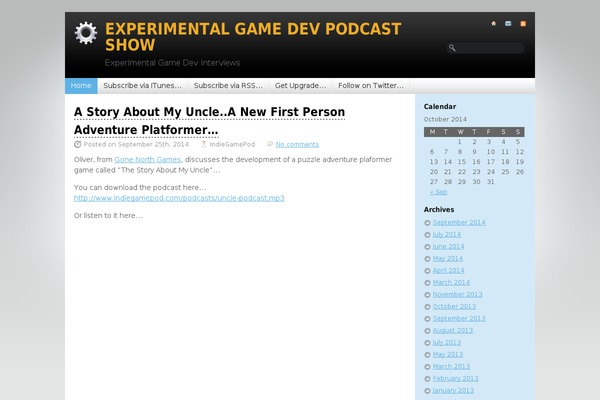Open July 2013 archive
Screen dimensions: 600x400
447,343
